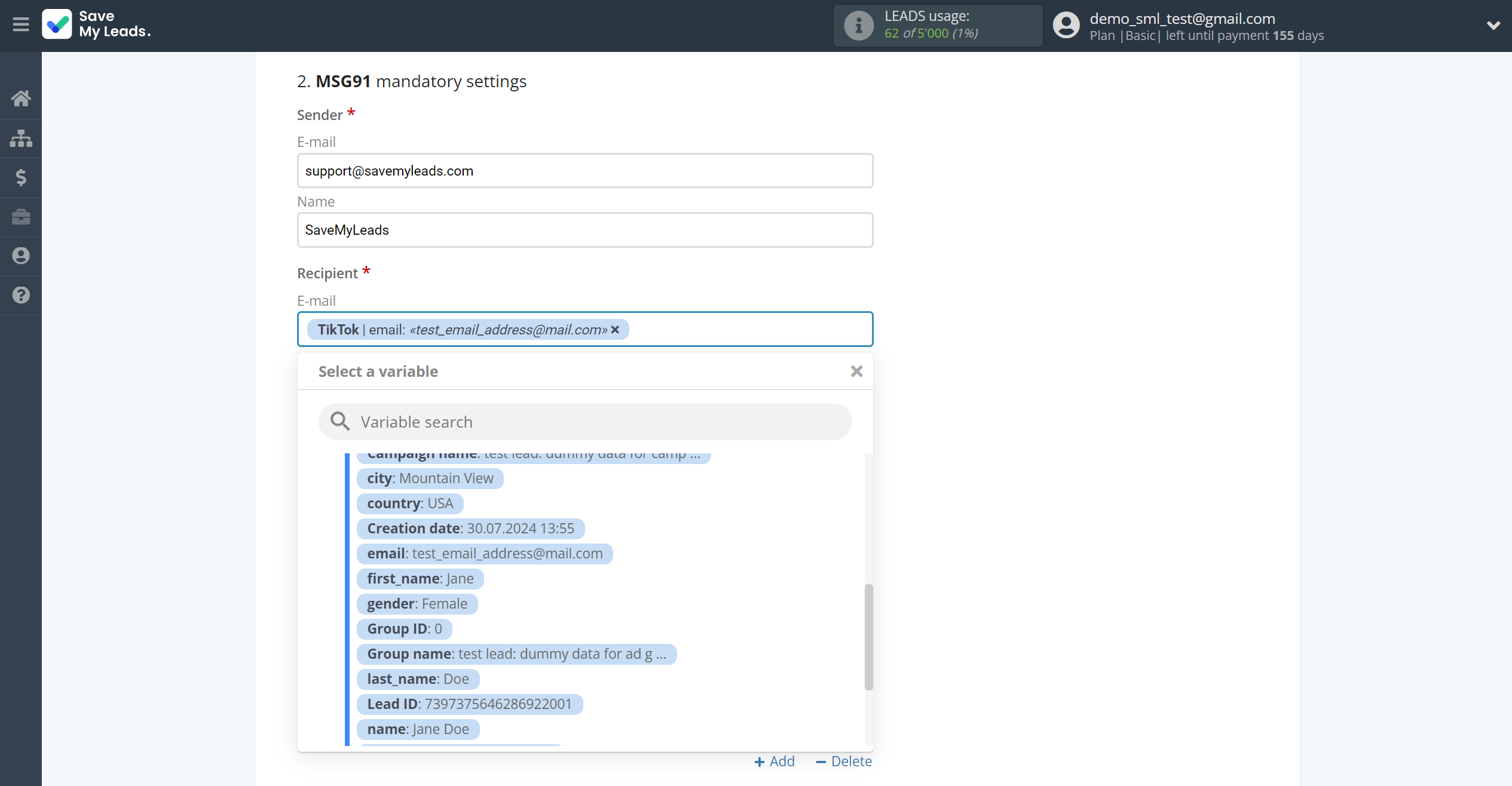The width and height of the screenshot is (1512, 786).
Task: Select the Group ID: 0 variable
Action: pos(405,629)
